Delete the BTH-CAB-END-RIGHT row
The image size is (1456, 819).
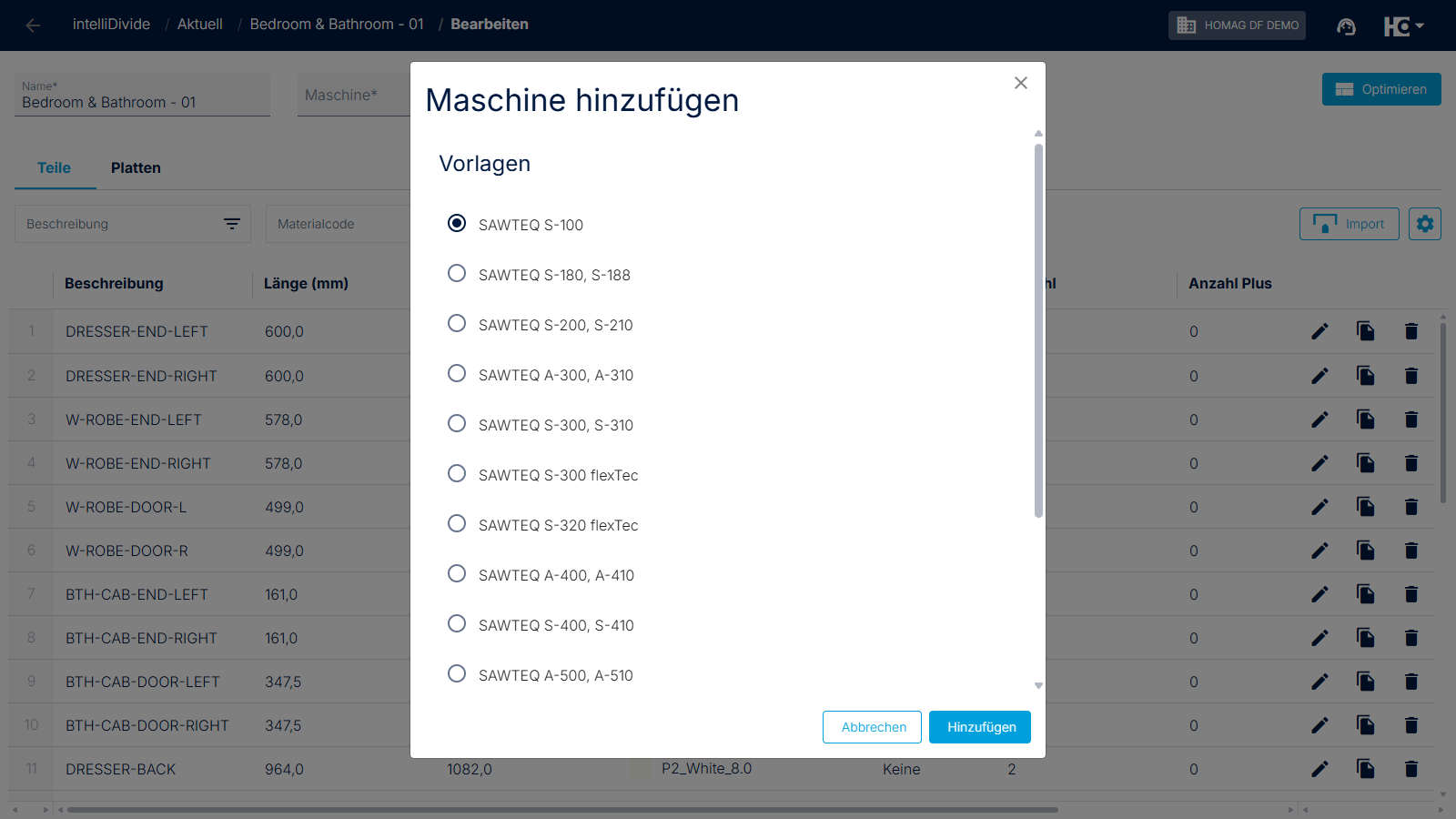[1411, 638]
